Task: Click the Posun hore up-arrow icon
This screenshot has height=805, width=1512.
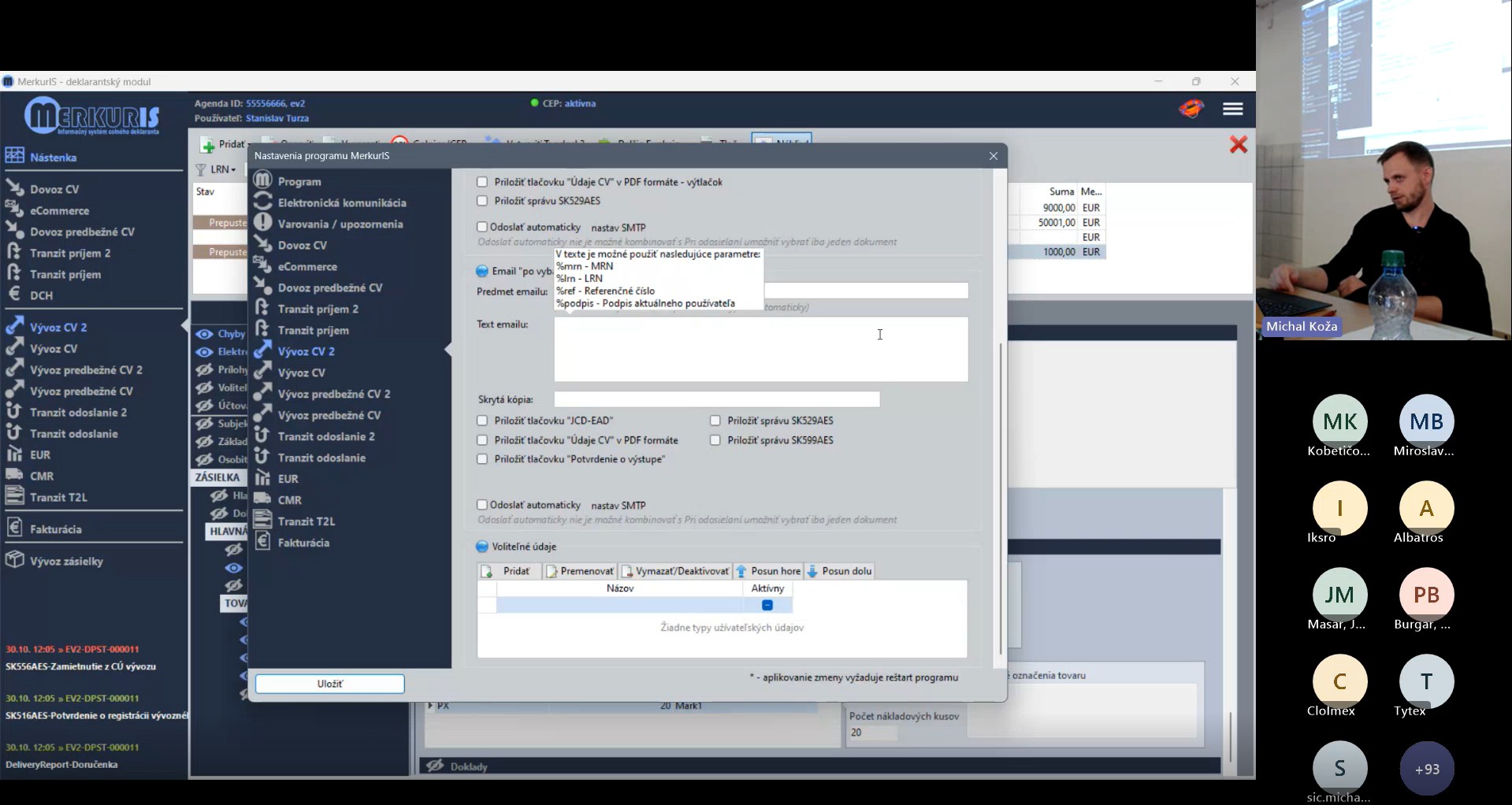Action: click(x=741, y=571)
